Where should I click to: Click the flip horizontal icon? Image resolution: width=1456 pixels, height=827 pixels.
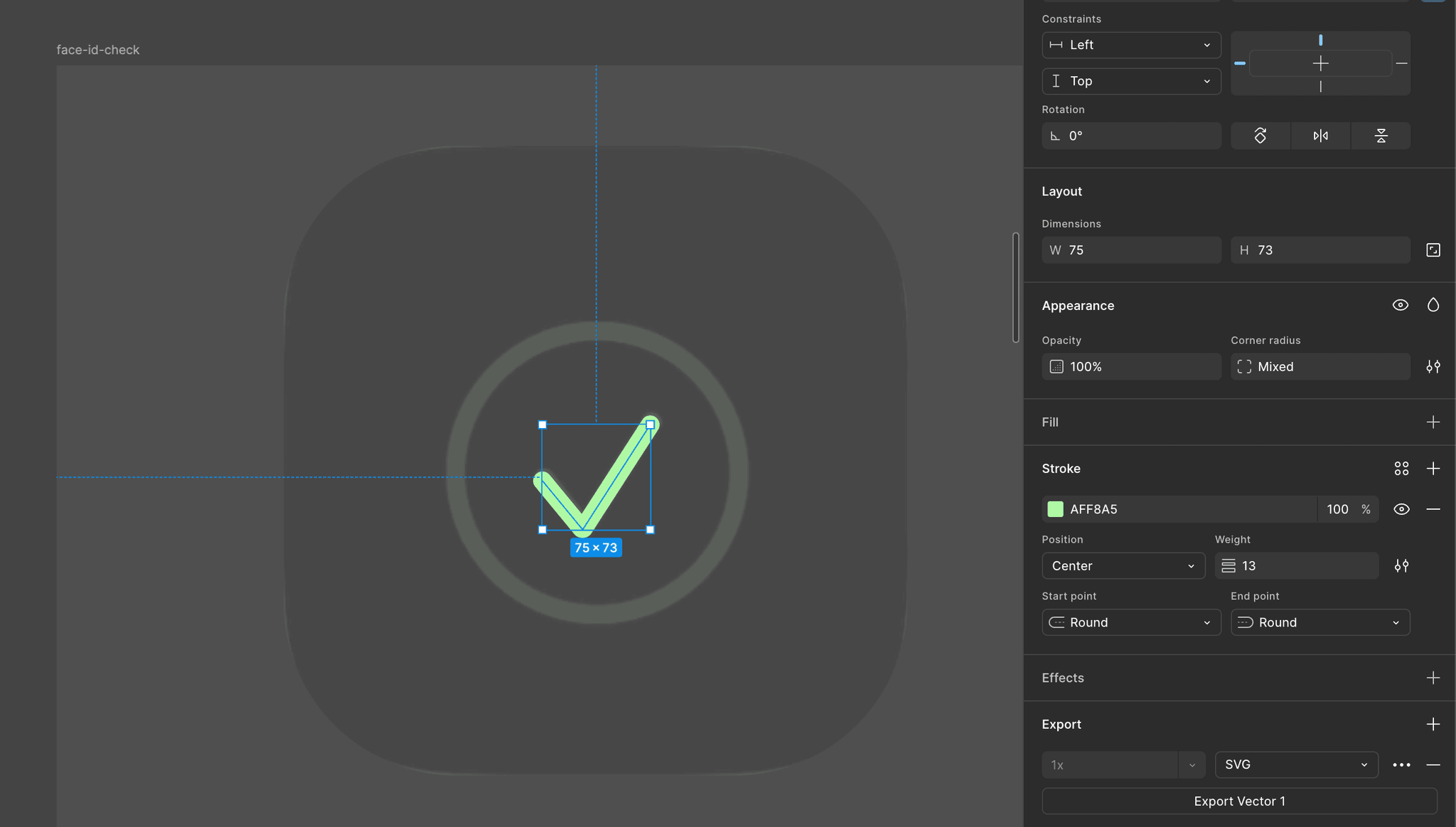pyautogui.click(x=1320, y=136)
